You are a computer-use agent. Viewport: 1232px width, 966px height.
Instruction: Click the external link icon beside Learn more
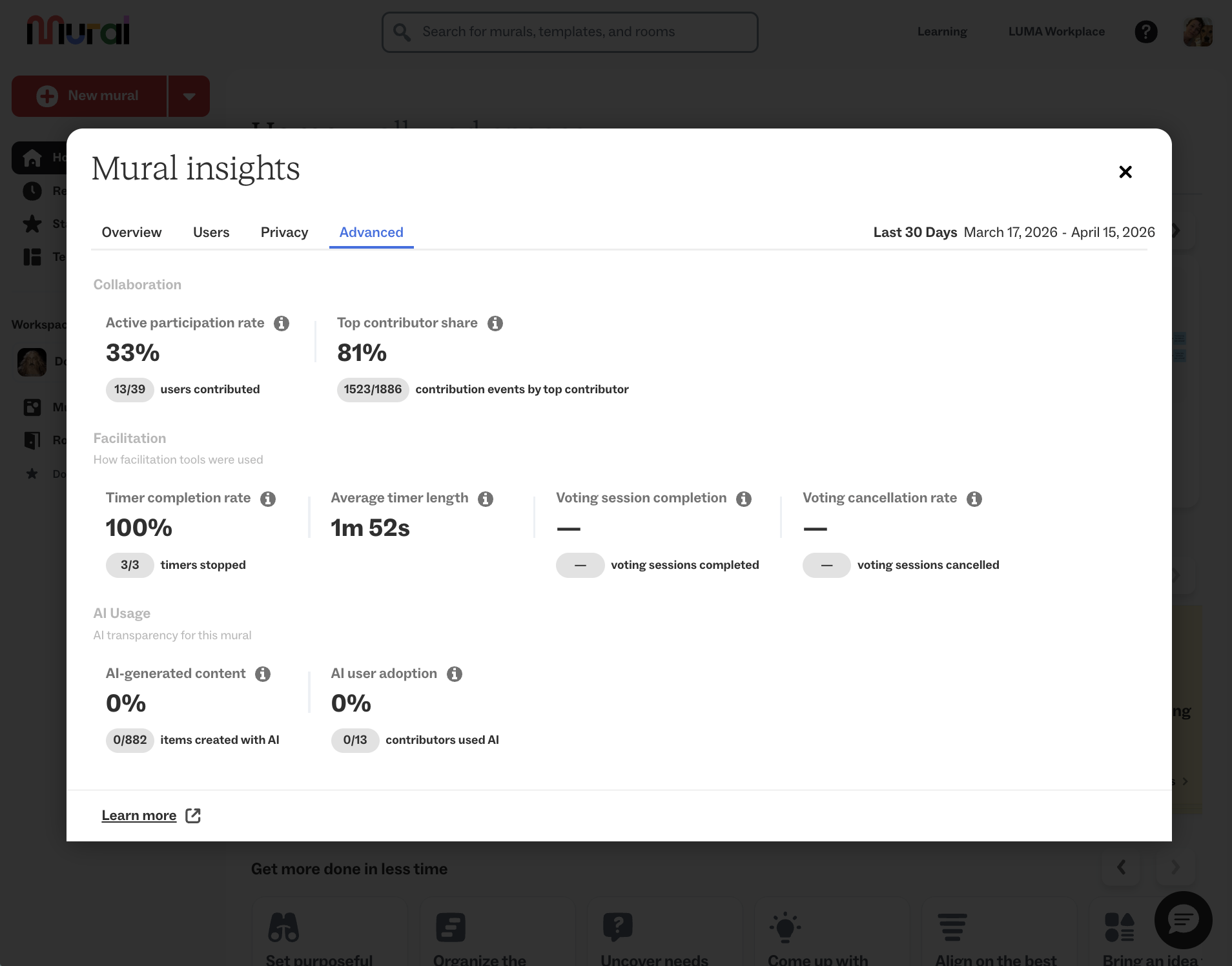193,816
